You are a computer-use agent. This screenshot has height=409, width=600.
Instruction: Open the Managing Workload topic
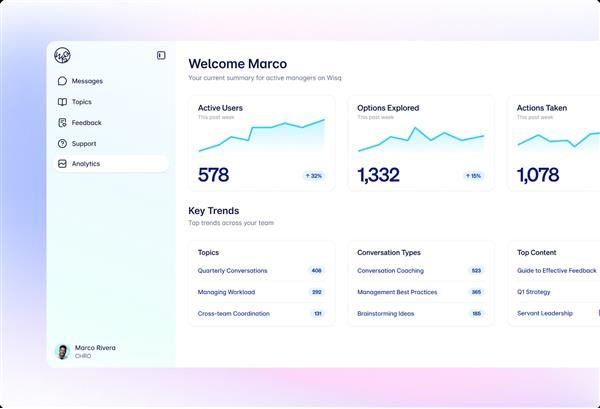(226, 292)
